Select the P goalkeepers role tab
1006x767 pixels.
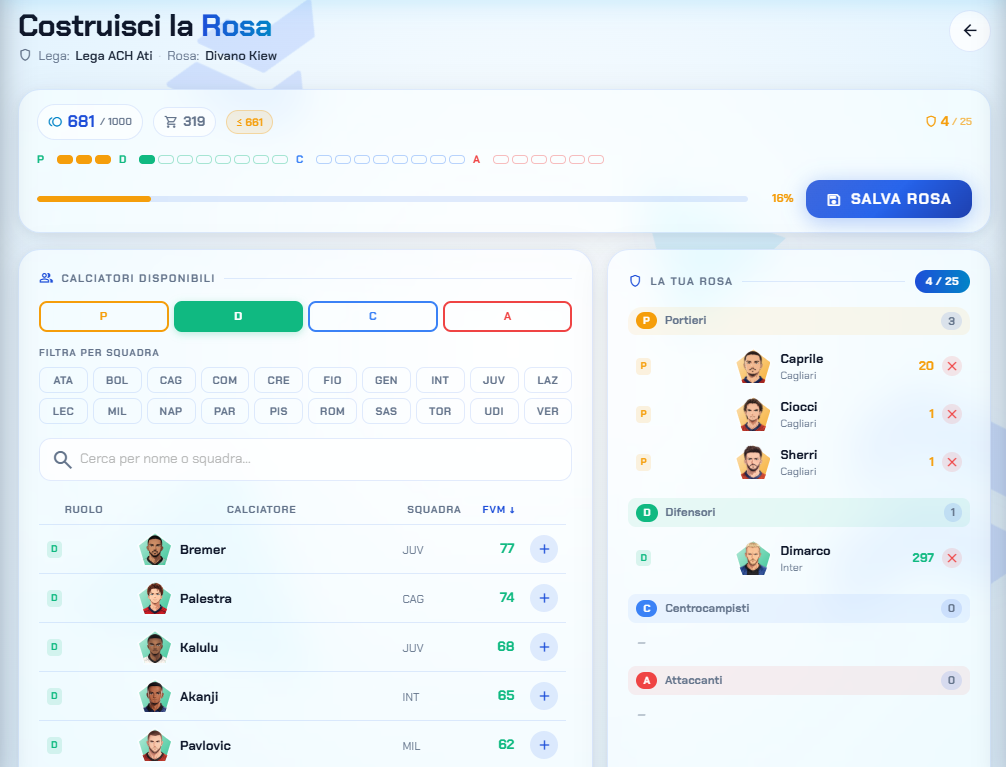click(x=104, y=316)
